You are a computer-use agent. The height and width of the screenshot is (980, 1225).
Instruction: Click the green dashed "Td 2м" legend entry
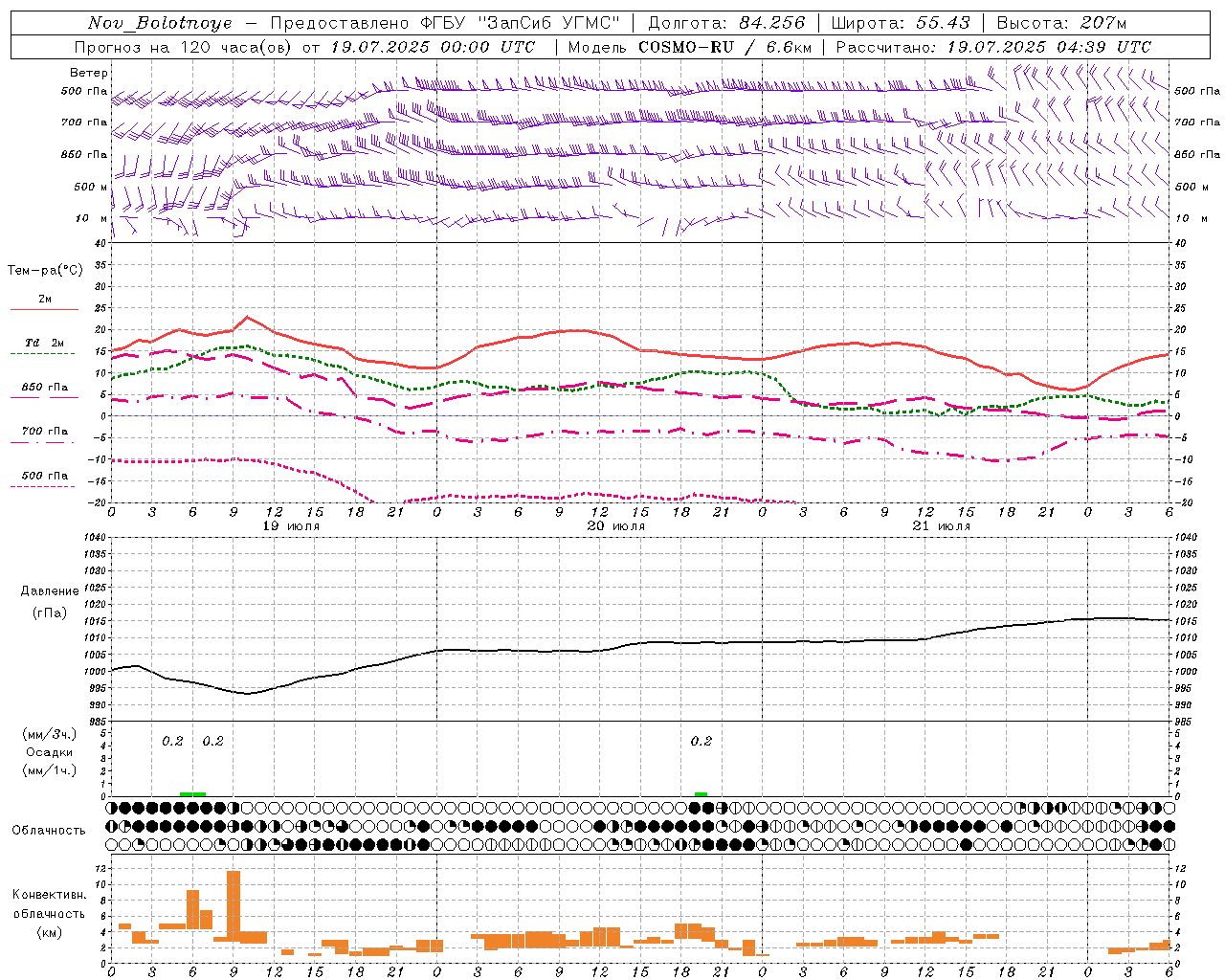[45, 345]
